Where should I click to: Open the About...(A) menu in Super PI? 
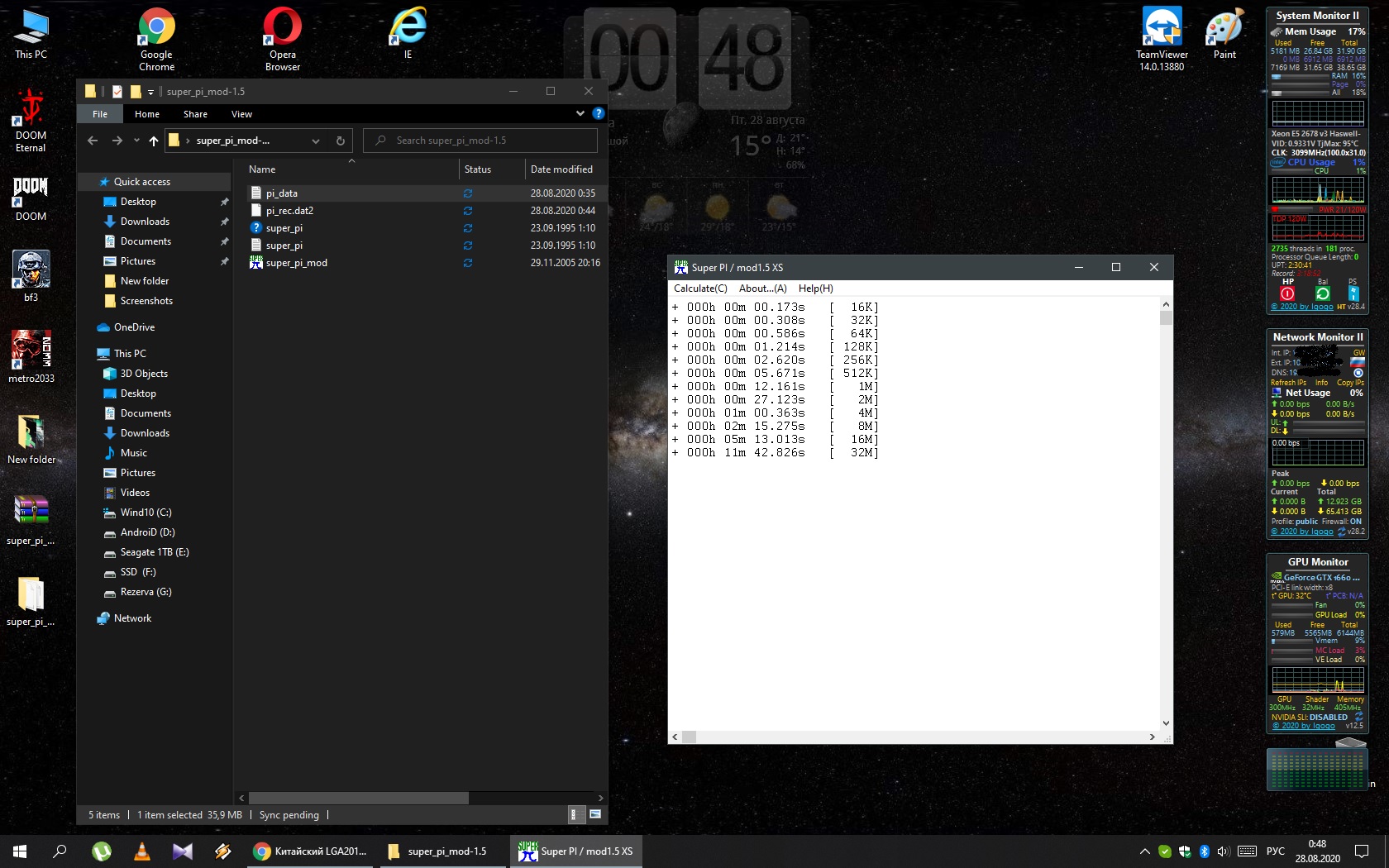tap(762, 289)
